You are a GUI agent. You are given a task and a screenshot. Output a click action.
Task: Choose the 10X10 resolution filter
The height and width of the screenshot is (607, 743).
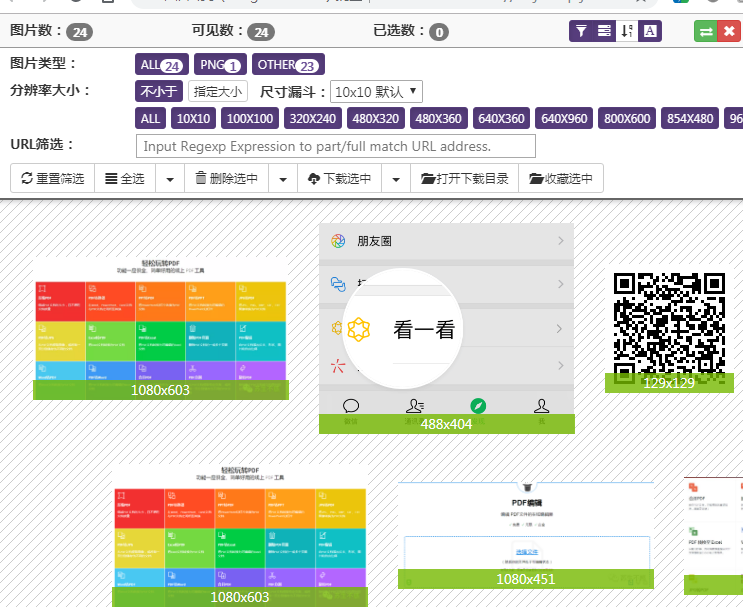click(193, 118)
